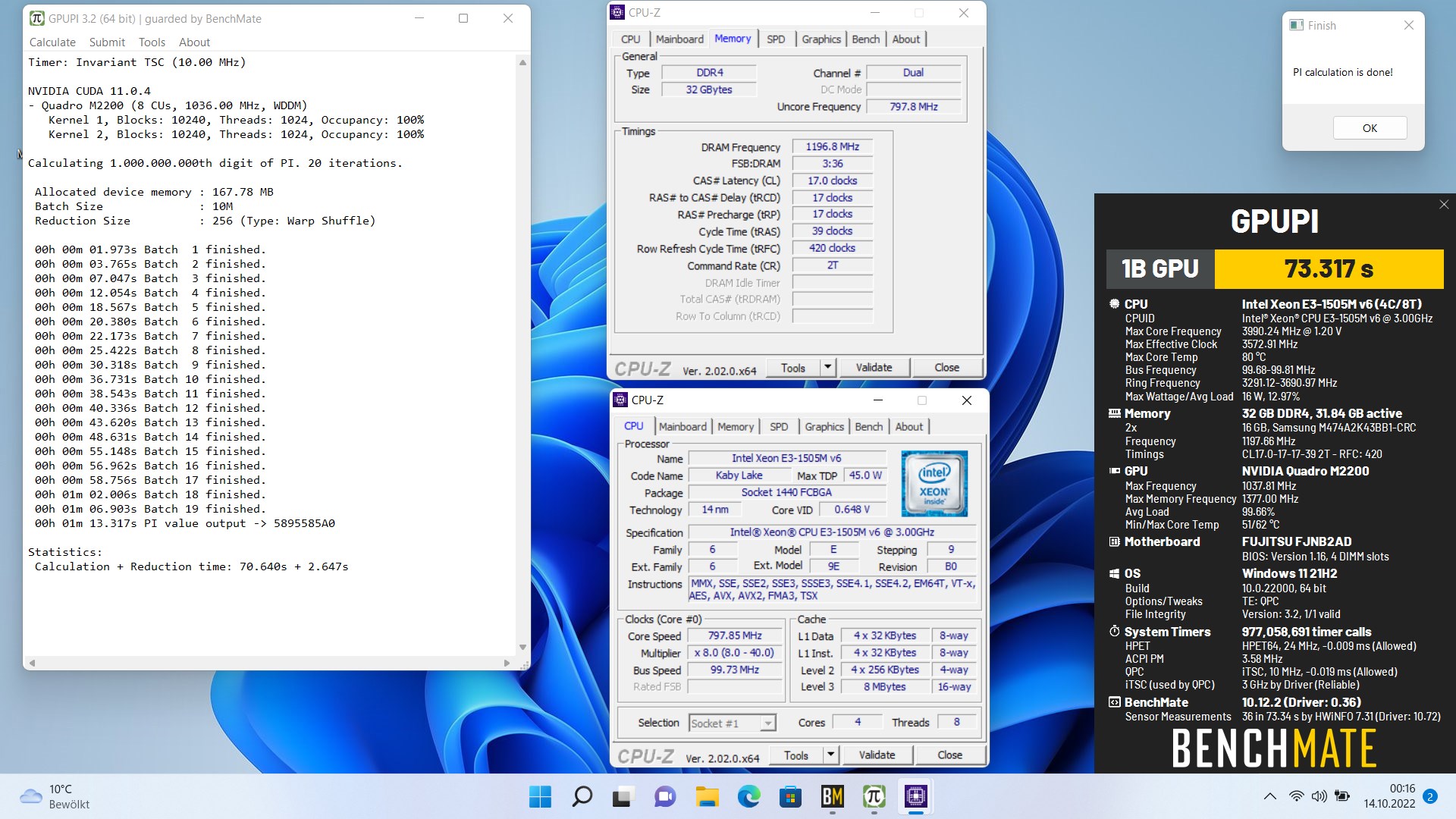
Task: Click the 73.317 s result score
Action: [x=1329, y=269]
